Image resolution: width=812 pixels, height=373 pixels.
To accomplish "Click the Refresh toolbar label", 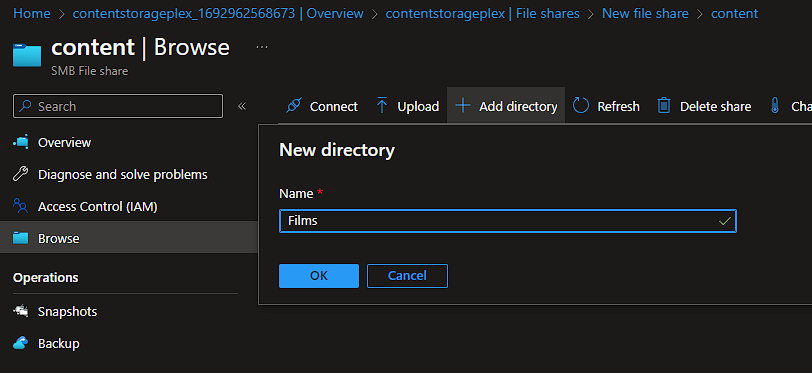I will click(618, 106).
